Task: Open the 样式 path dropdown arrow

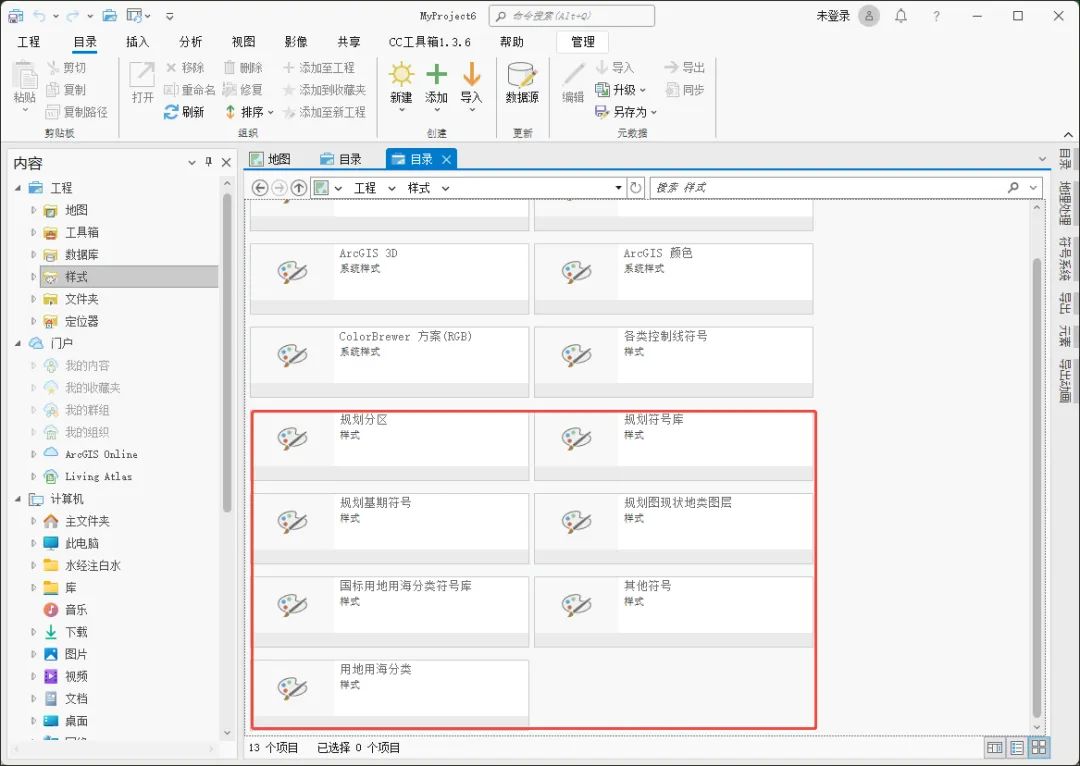Action: click(x=446, y=188)
